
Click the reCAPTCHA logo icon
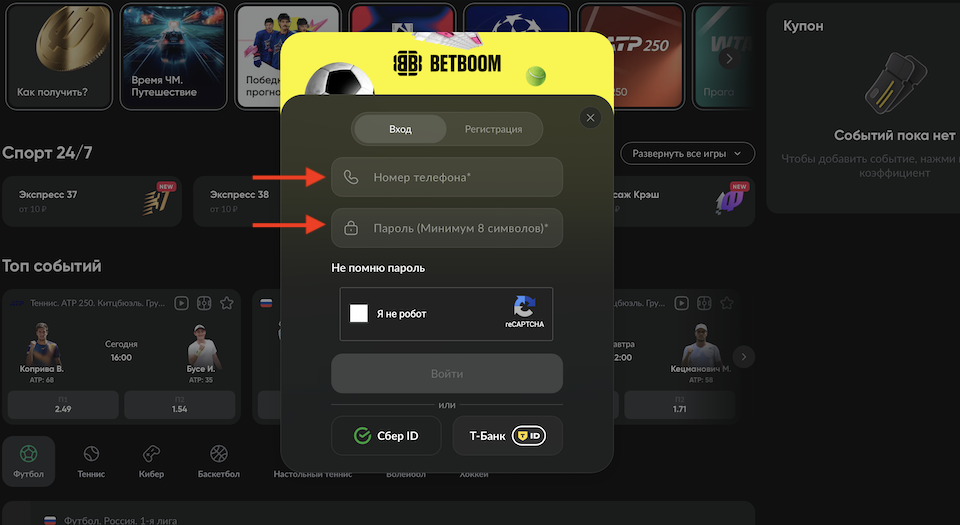click(x=524, y=307)
